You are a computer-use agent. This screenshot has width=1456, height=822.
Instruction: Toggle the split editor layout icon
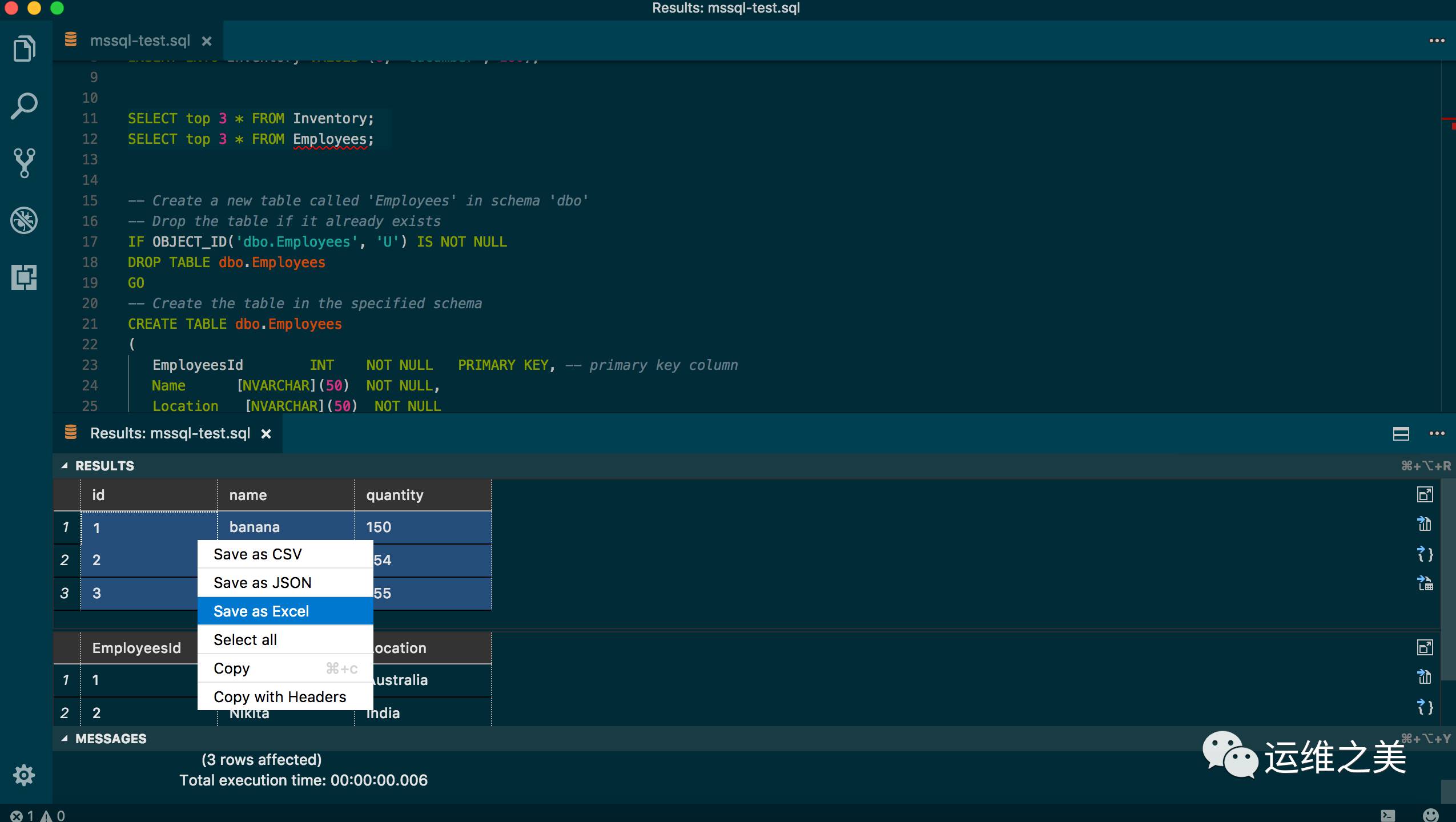[x=1401, y=434]
